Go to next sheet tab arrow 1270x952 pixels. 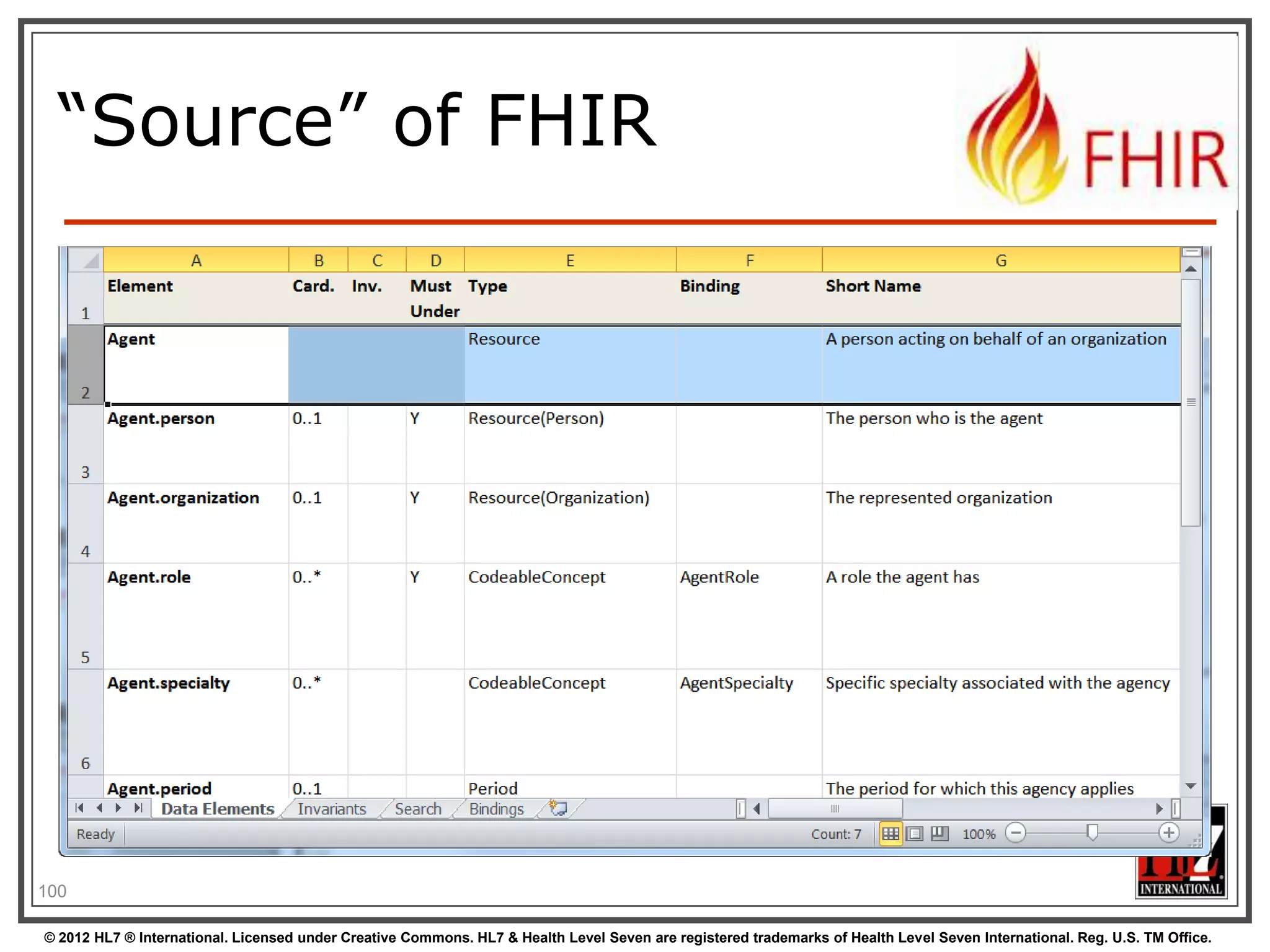coord(118,808)
